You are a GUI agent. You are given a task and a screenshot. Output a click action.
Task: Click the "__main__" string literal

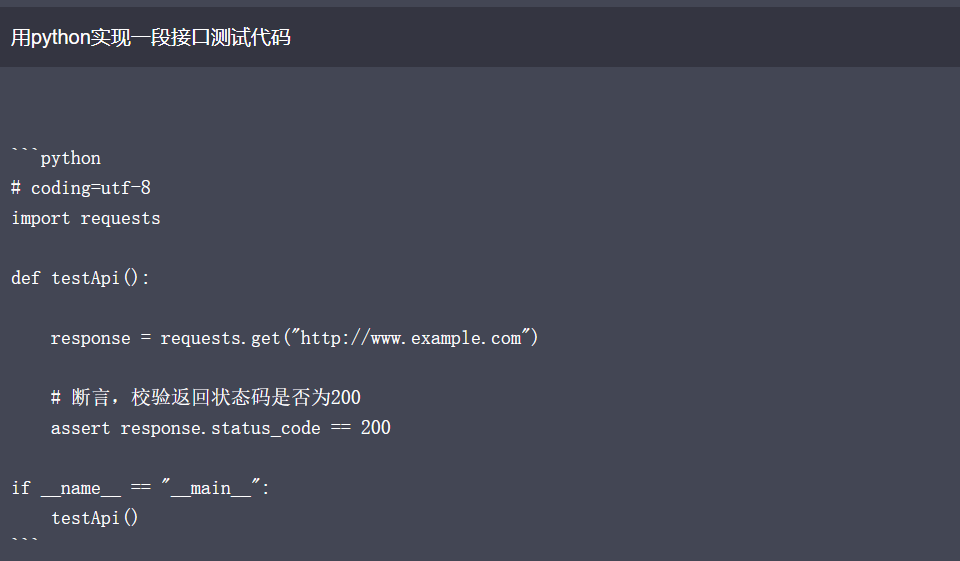click(x=211, y=488)
